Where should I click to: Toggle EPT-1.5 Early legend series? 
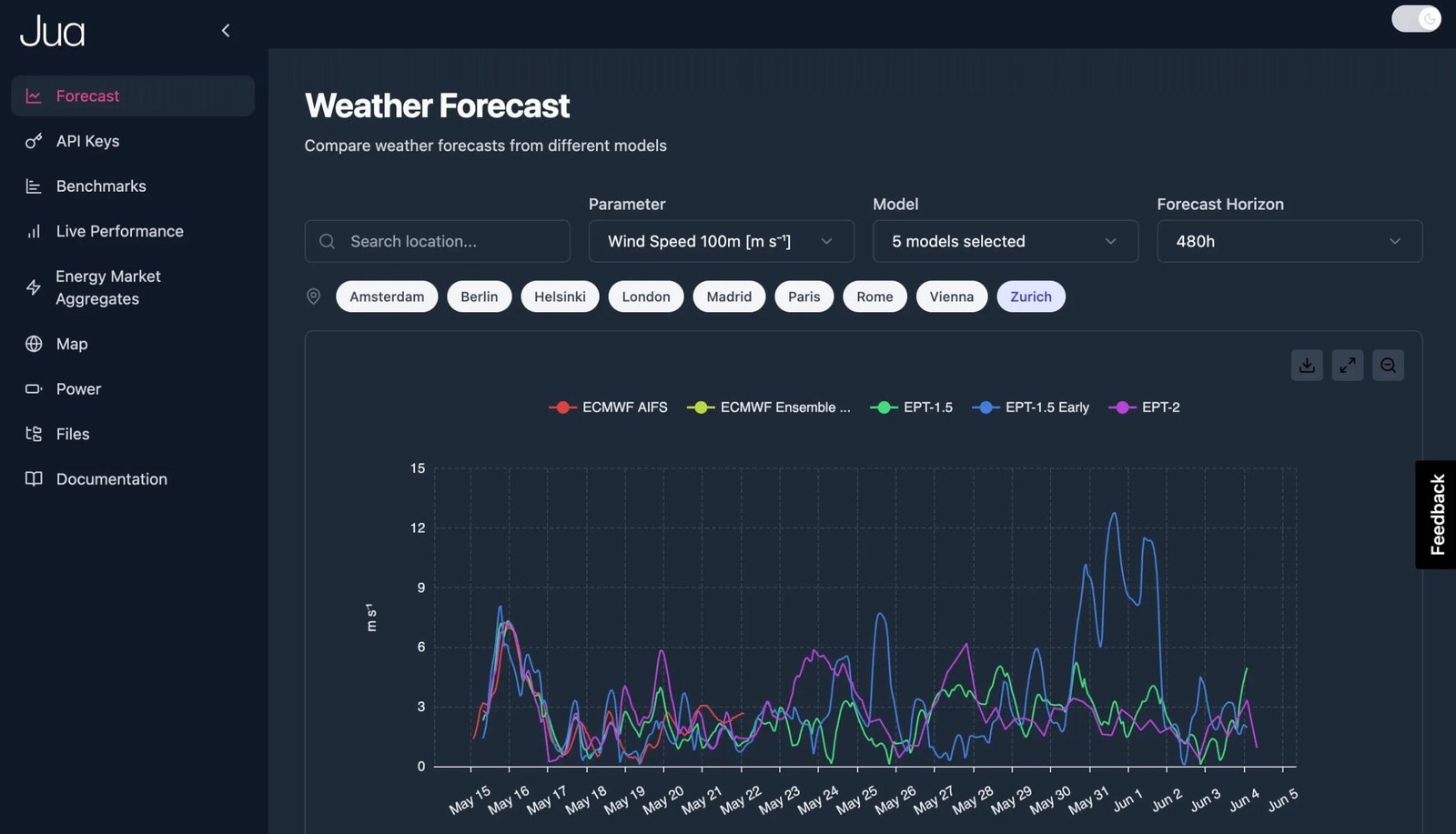1031,407
